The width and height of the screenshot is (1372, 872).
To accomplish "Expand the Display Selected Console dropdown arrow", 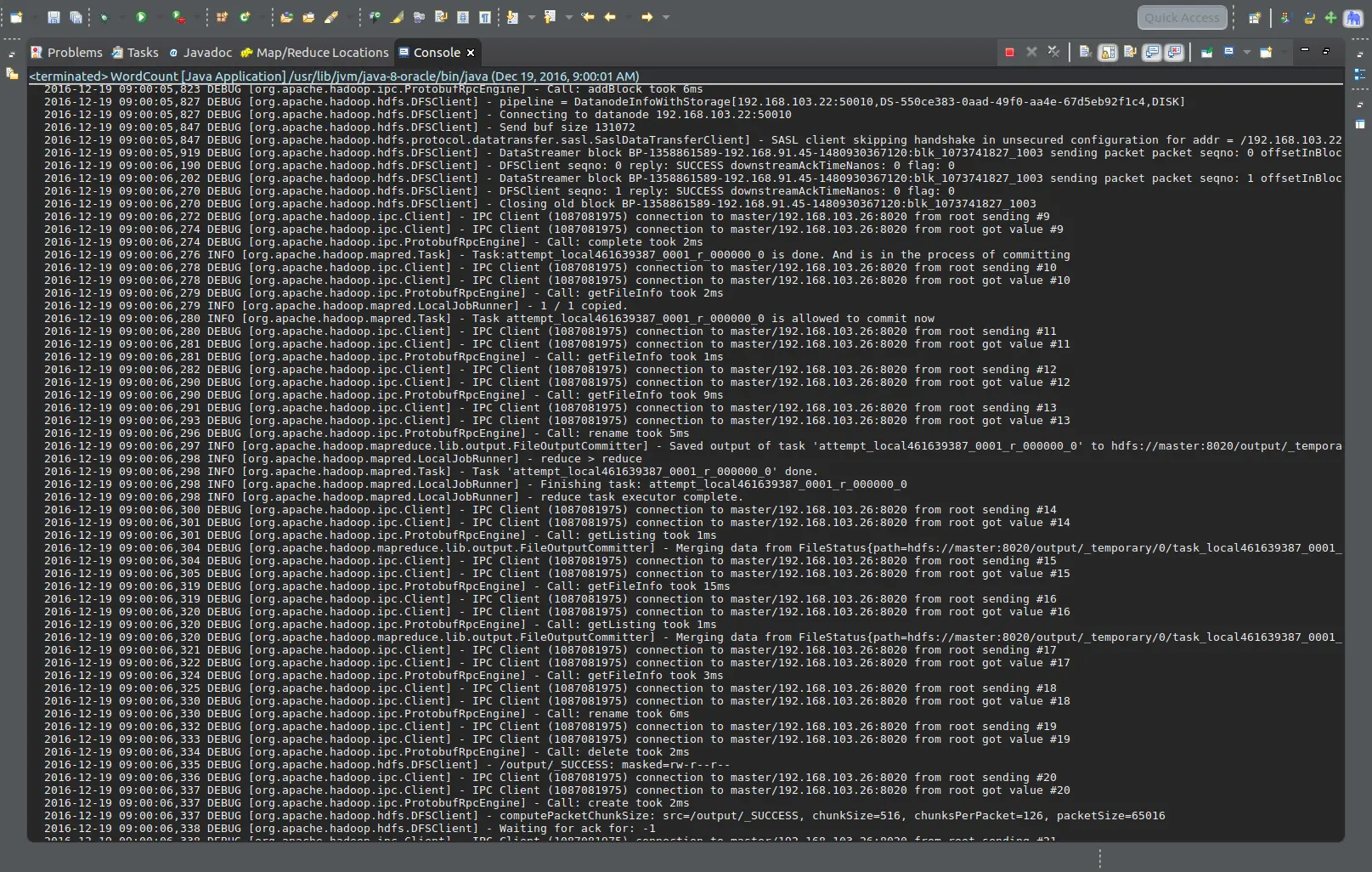I will click(1246, 53).
